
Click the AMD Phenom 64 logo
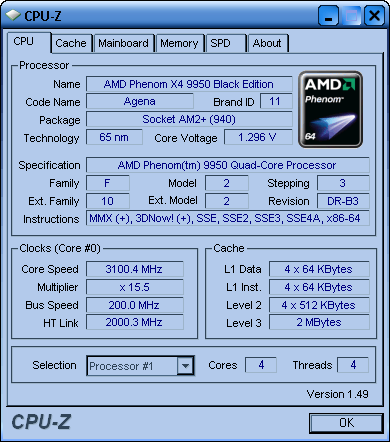[330, 109]
